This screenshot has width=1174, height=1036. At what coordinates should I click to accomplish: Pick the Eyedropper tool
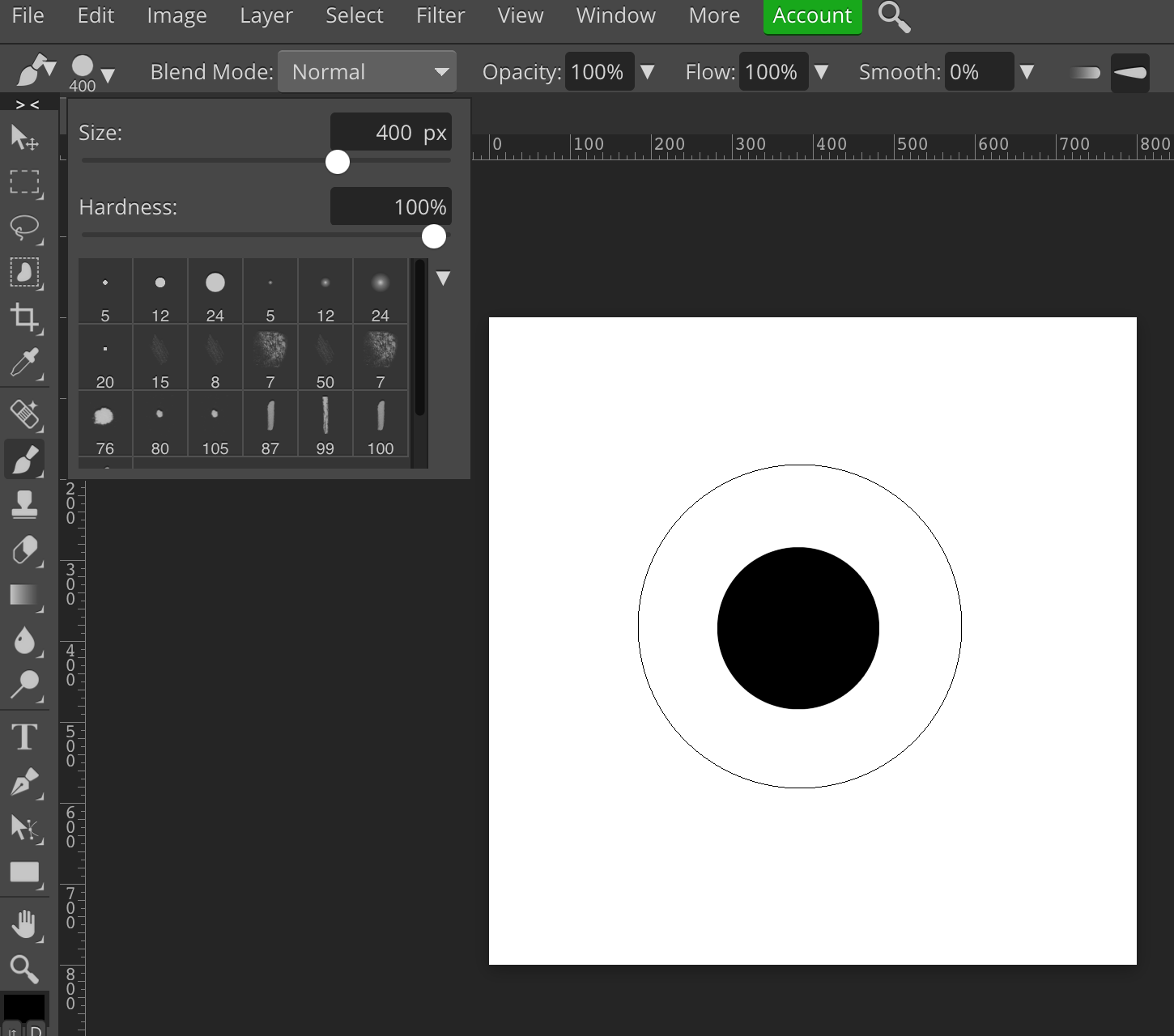point(24,363)
